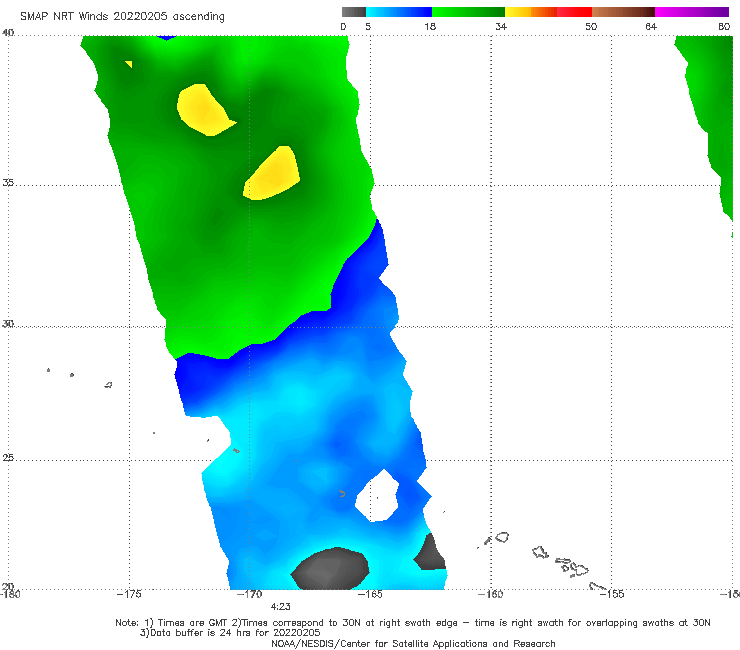Screen dimensions: 740x650
Task: Click the color bar label '34'
Action: pos(501,27)
